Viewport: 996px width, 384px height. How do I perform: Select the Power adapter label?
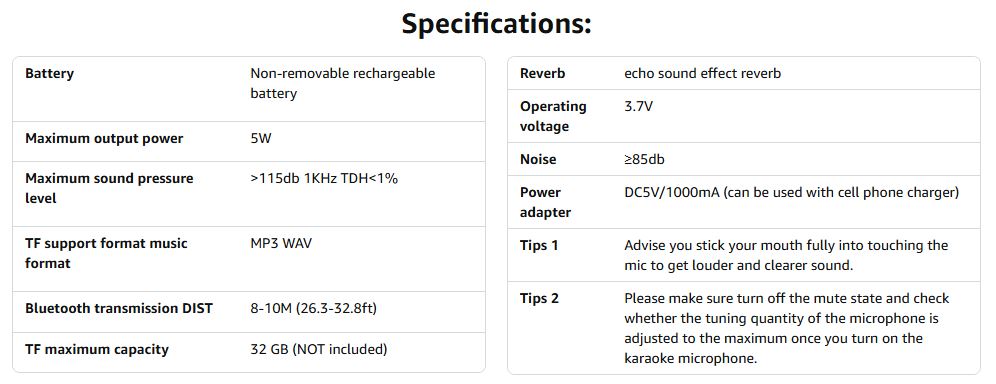546,202
